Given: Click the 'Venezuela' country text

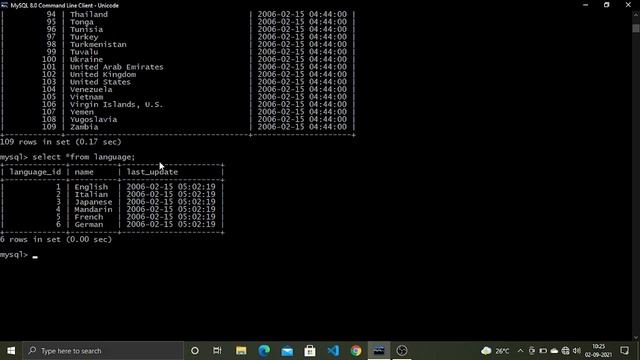Looking at the screenshot, I should click(x=91, y=89).
